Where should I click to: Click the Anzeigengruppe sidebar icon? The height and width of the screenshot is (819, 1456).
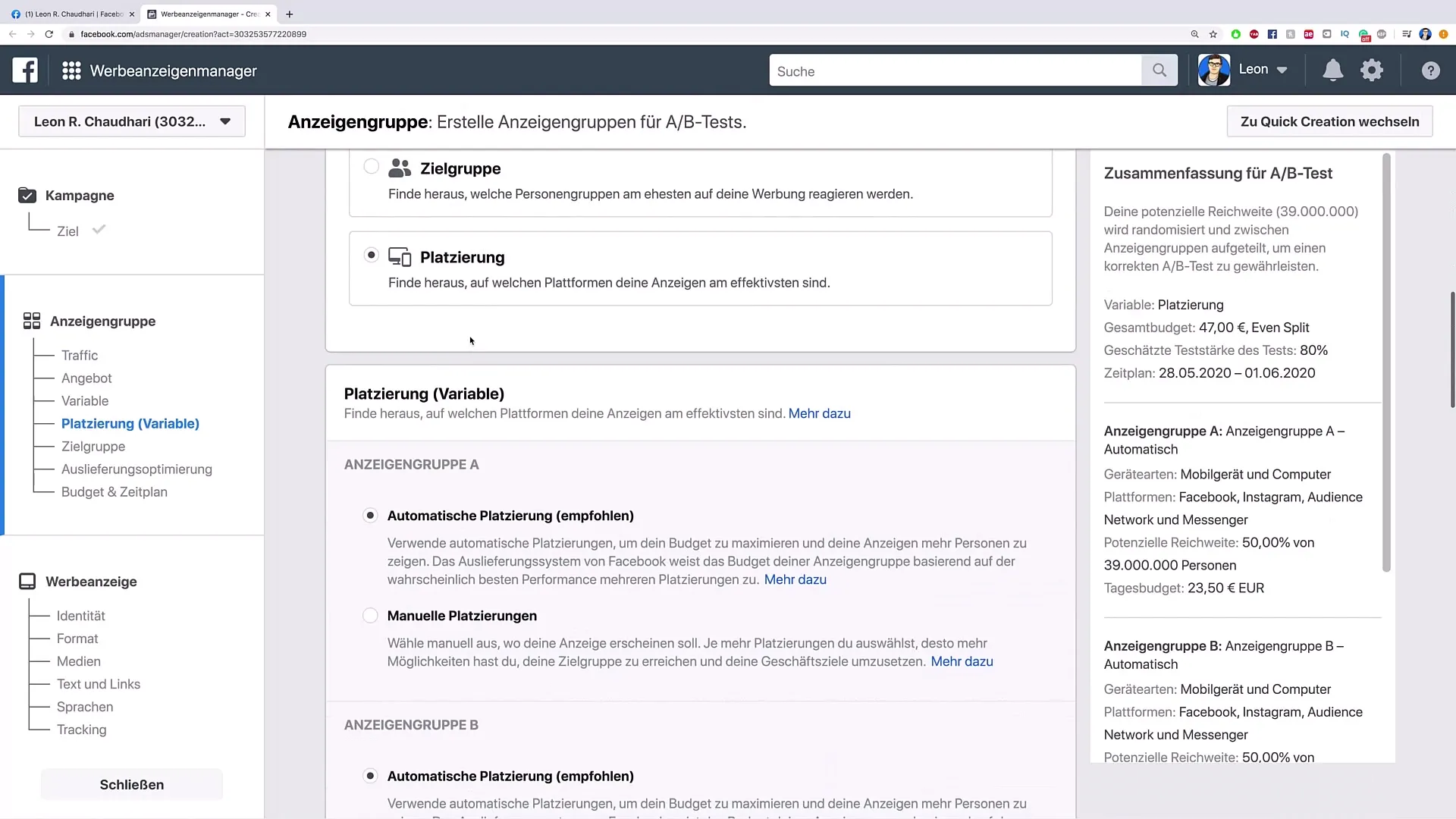pyautogui.click(x=32, y=320)
